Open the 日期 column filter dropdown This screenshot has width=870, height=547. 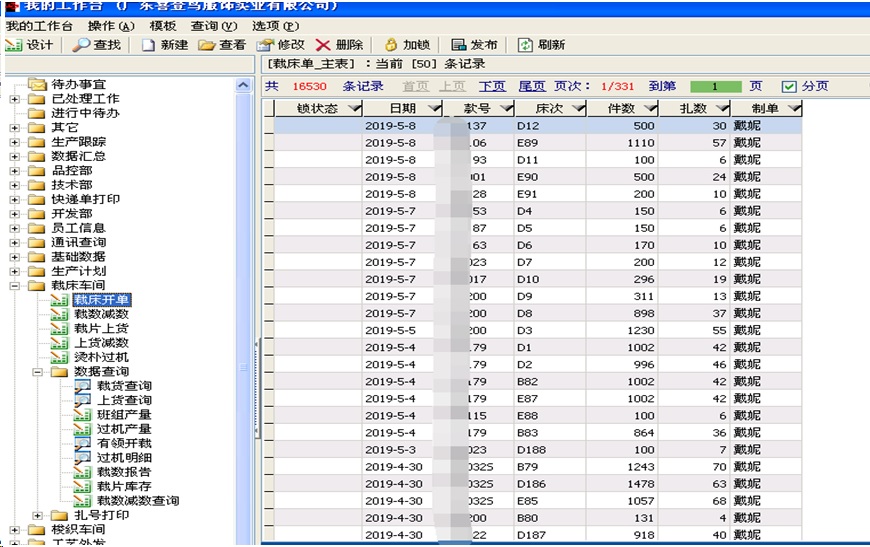[434, 108]
